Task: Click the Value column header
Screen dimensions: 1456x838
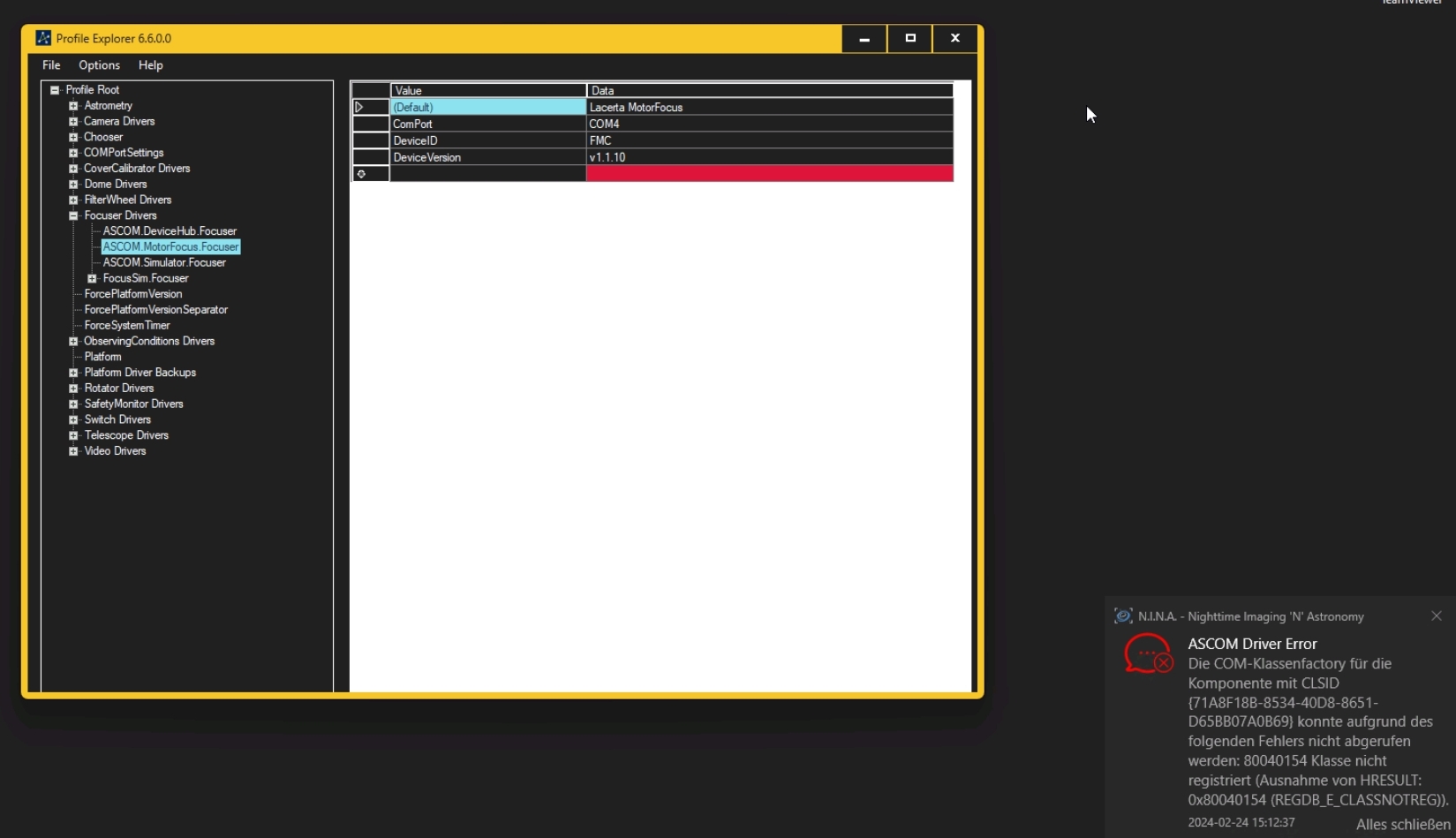Action: pos(488,90)
